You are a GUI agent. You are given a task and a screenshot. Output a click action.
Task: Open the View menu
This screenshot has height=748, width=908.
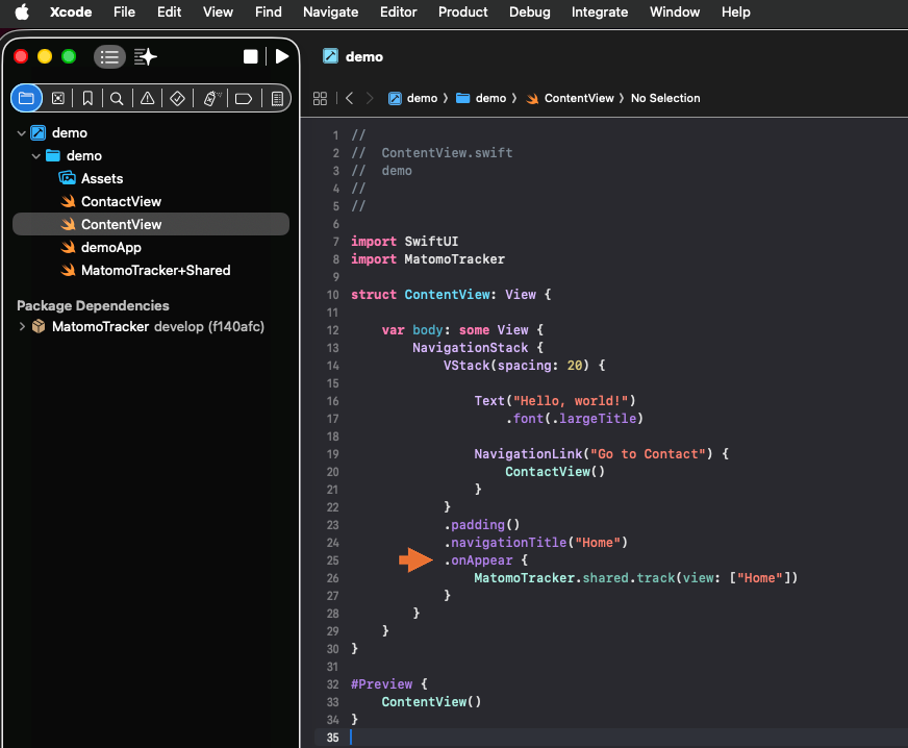point(218,12)
